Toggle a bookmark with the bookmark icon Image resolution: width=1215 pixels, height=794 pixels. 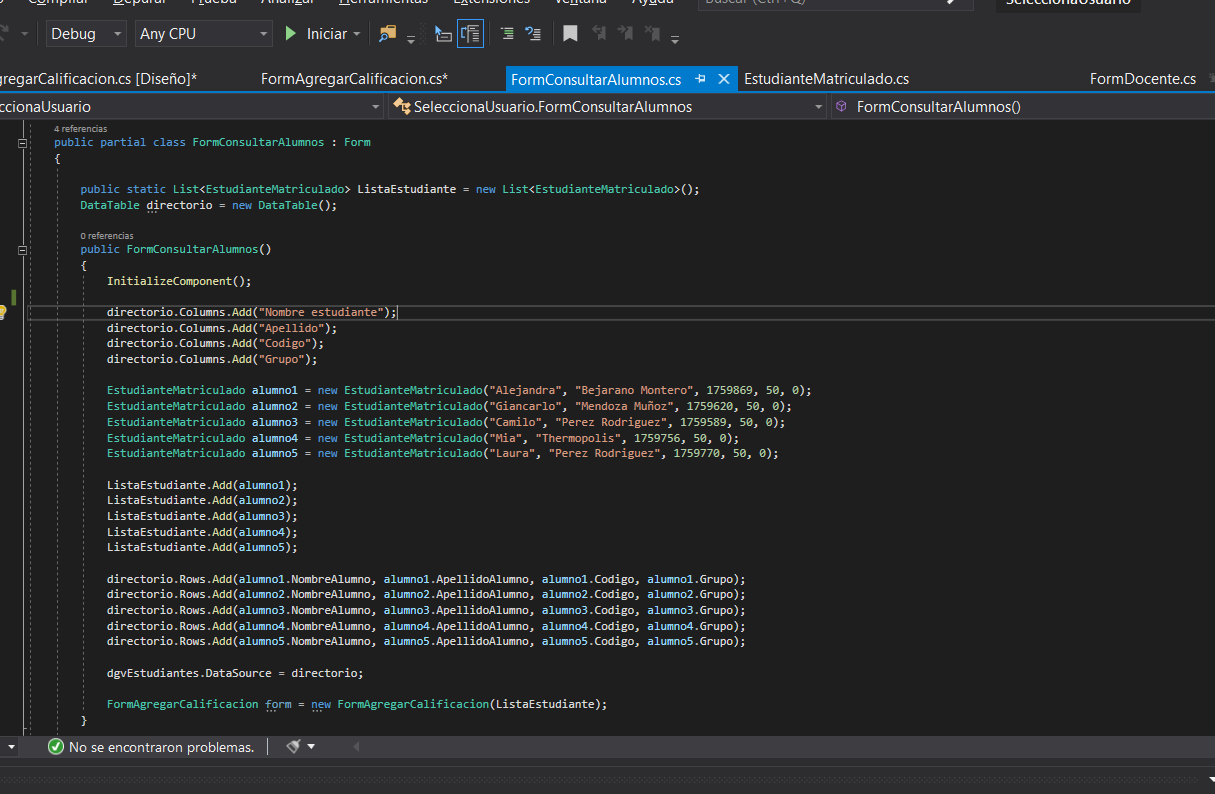coord(570,34)
